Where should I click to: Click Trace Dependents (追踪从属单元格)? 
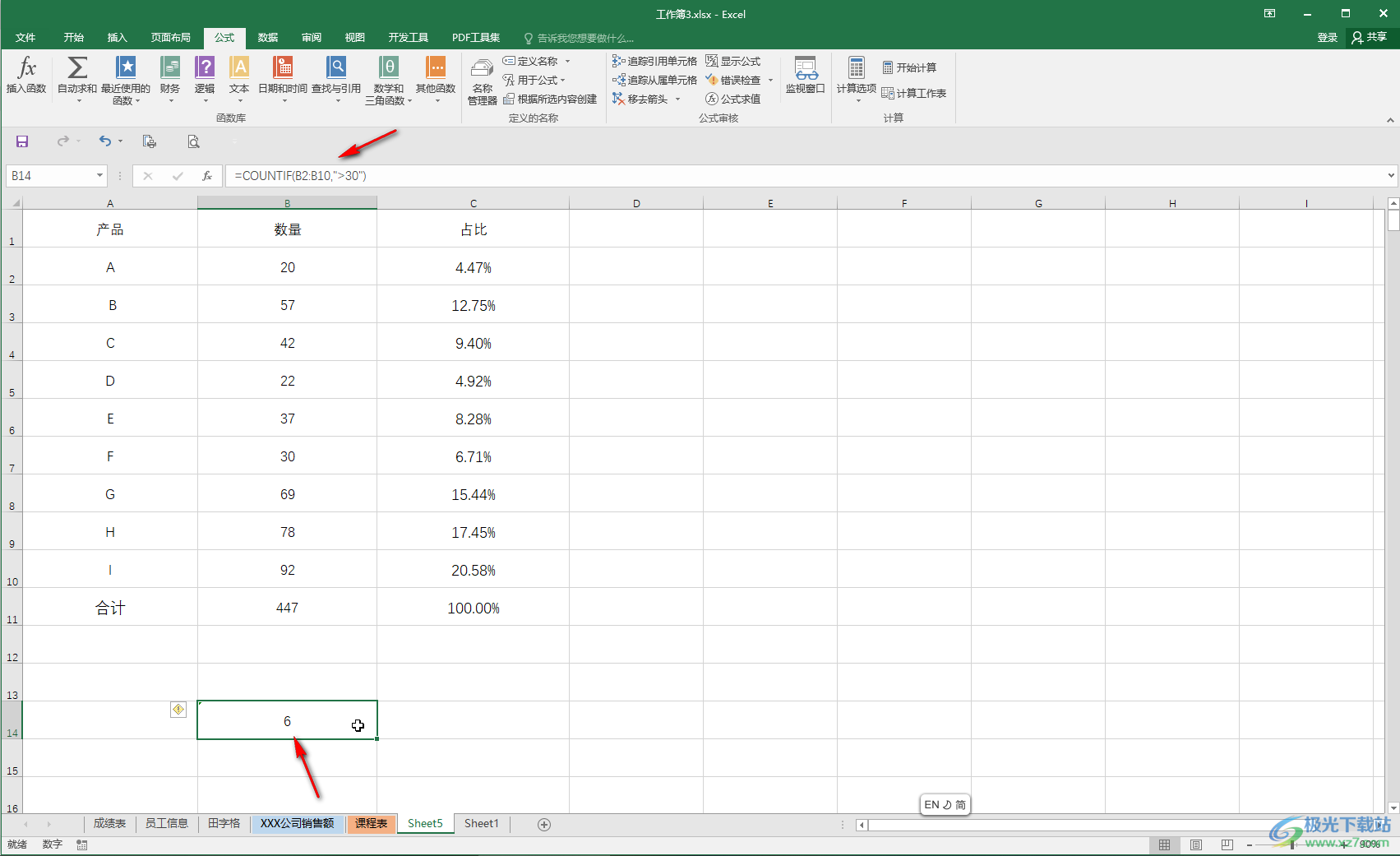pyautogui.click(x=654, y=80)
